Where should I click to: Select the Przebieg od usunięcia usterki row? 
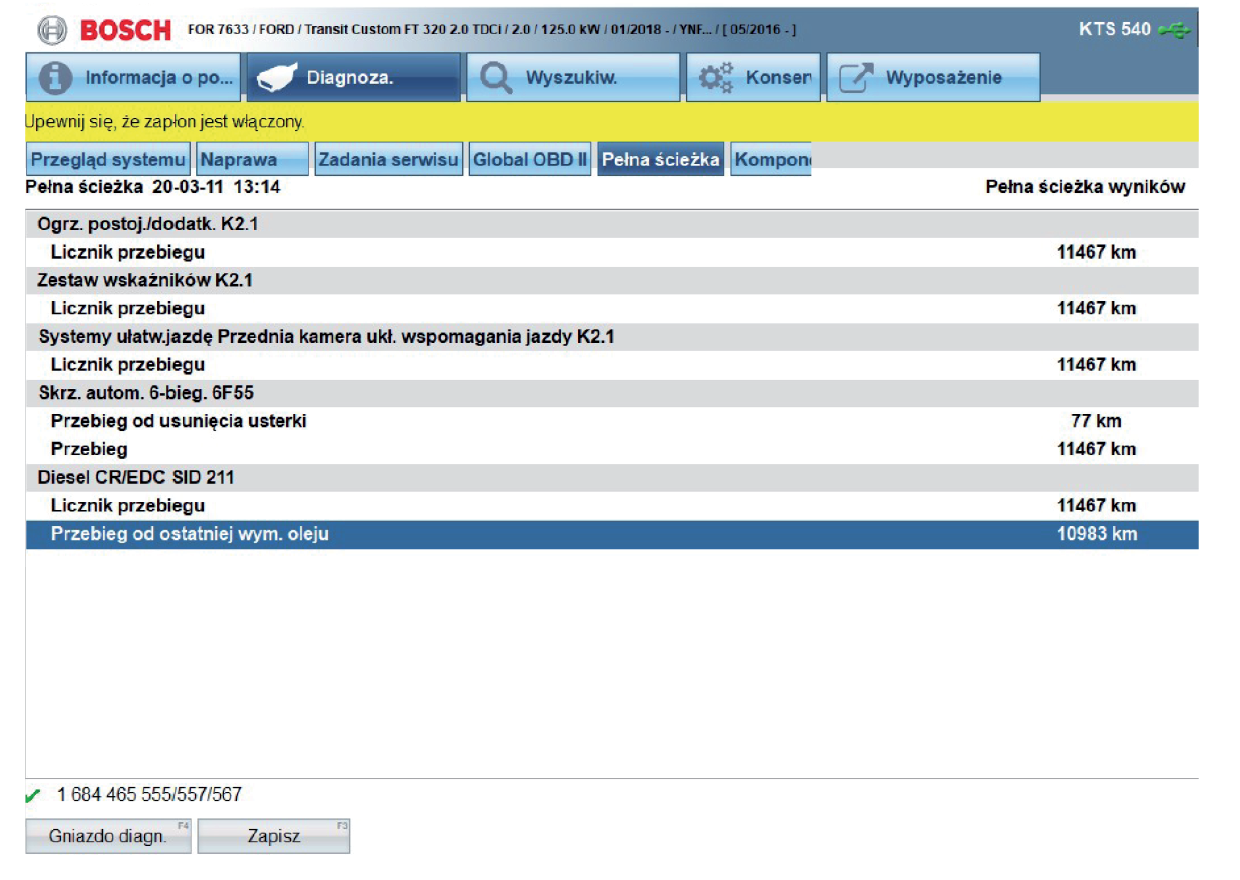tap(612, 421)
